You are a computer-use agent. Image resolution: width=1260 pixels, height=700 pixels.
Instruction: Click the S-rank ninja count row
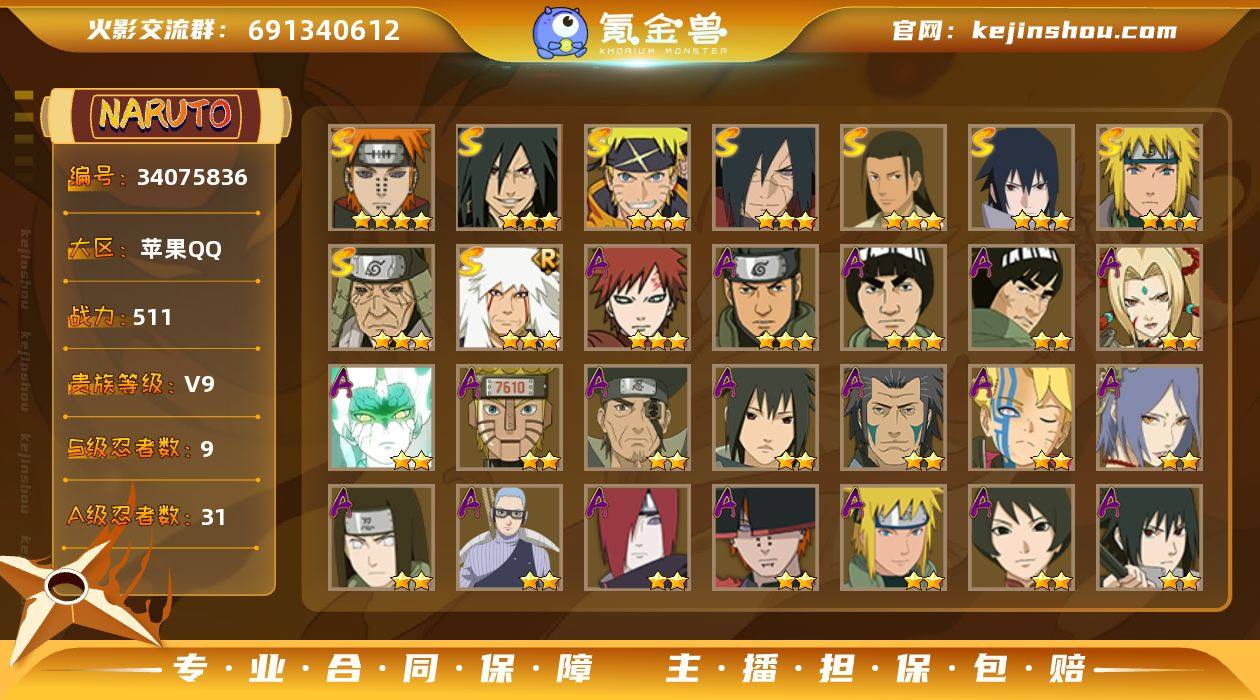tap(140, 448)
